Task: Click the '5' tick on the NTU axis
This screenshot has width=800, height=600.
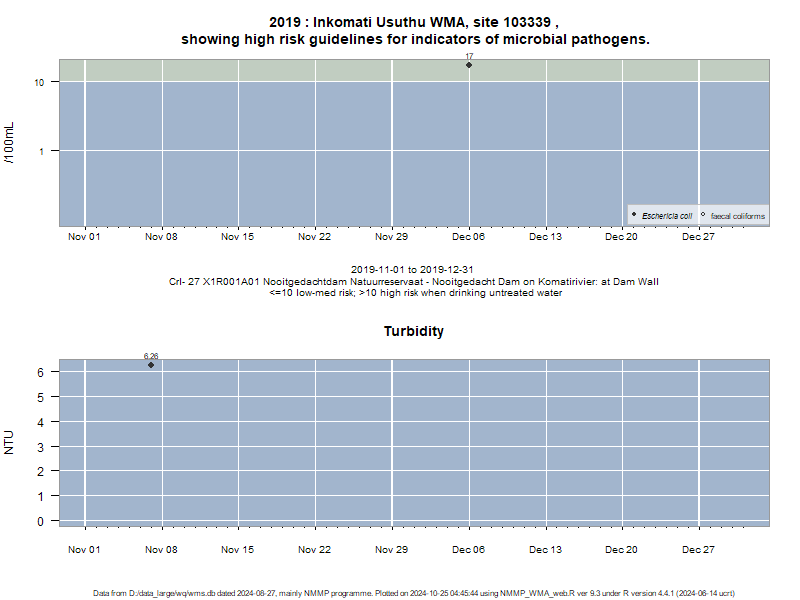Action: coord(40,397)
